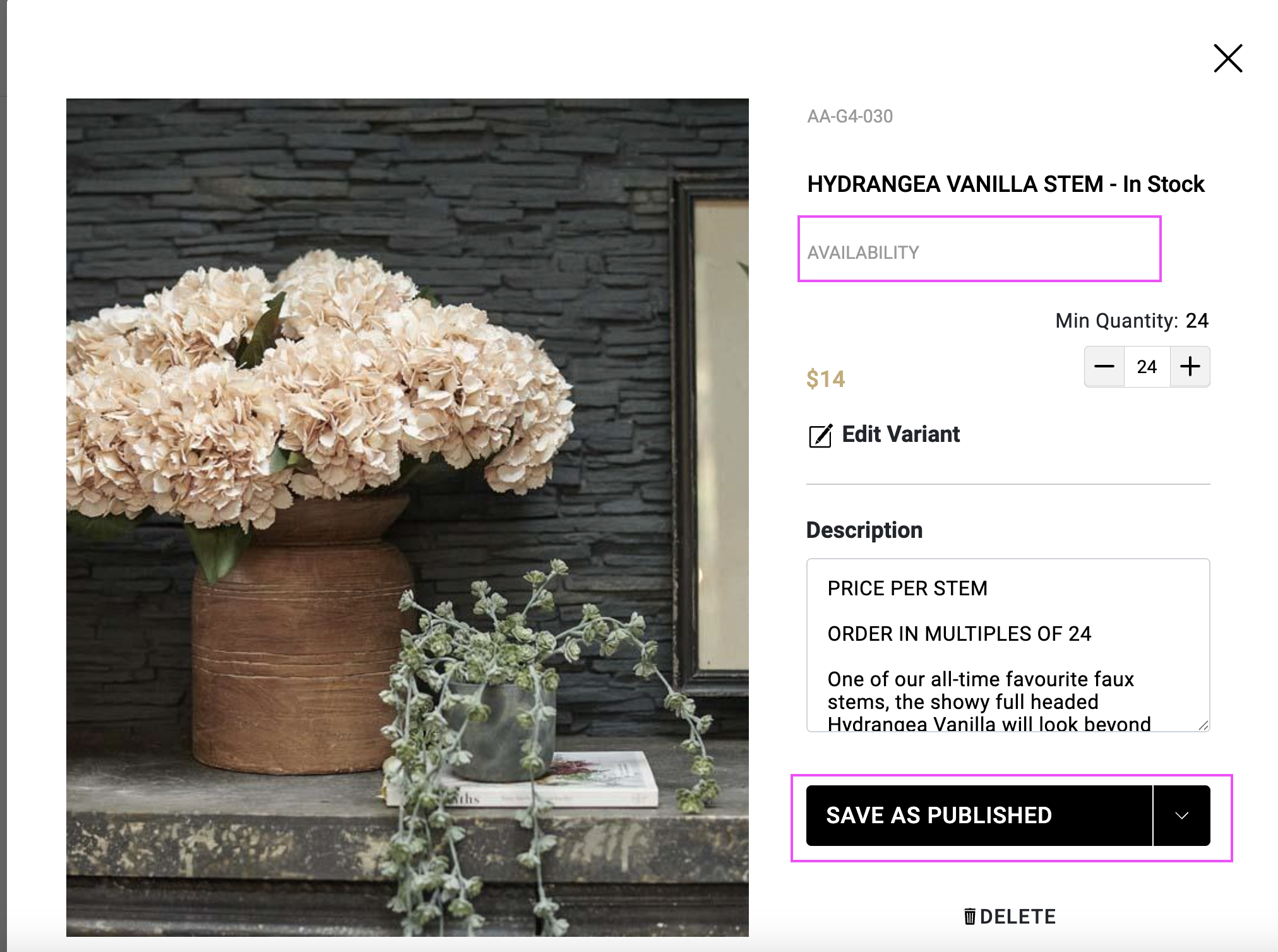This screenshot has height=952, width=1278.
Task: Click the hydrangea product image
Action: (407, 517)
